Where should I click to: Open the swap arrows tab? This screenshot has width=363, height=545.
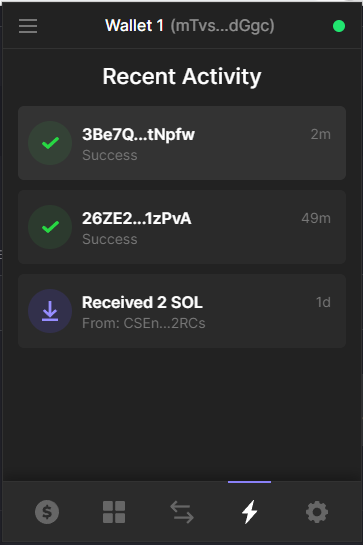pyautogui.click(x=182, y=512)
